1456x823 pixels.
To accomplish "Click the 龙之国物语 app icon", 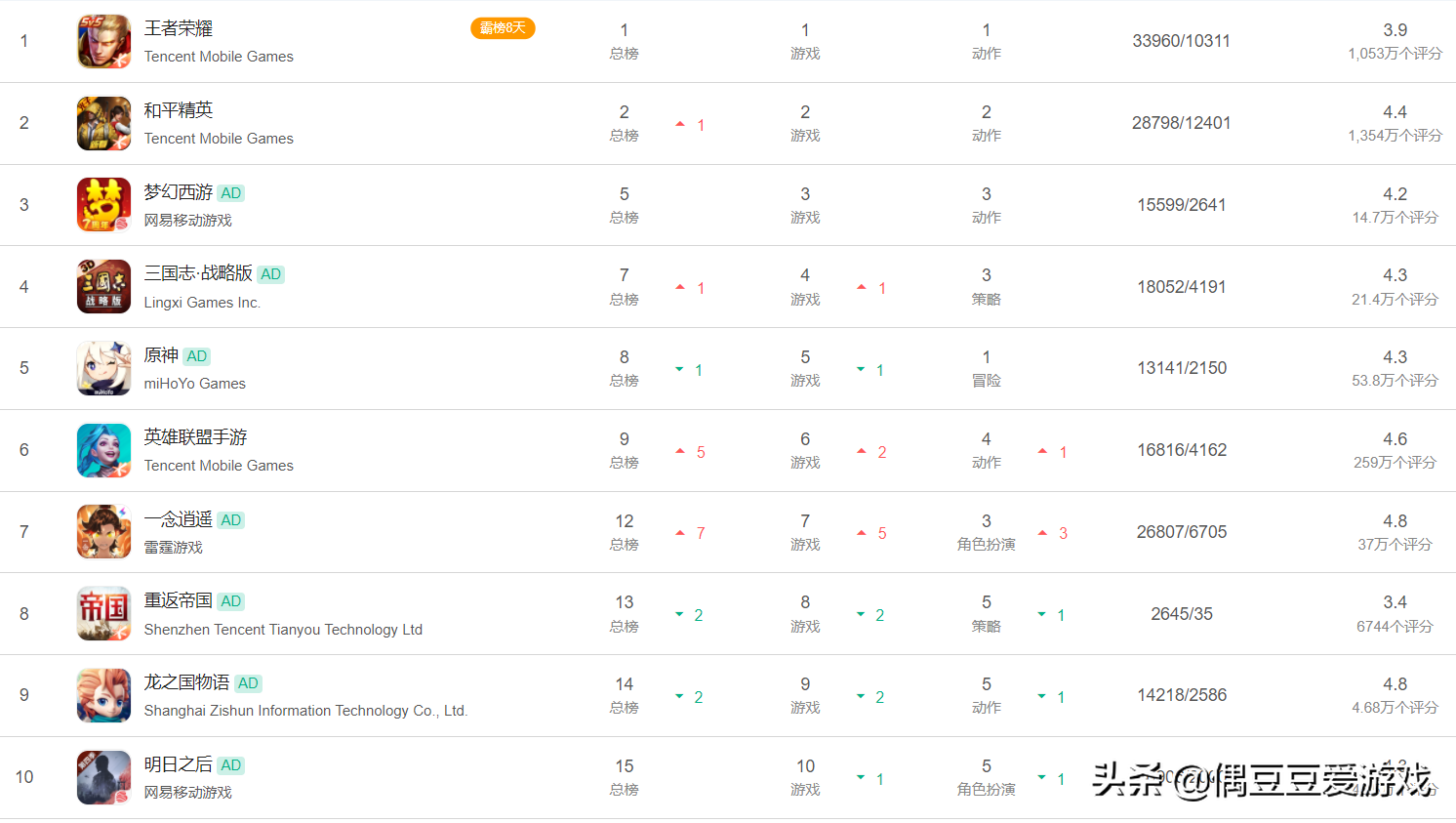I will click(x=103, y=695).
